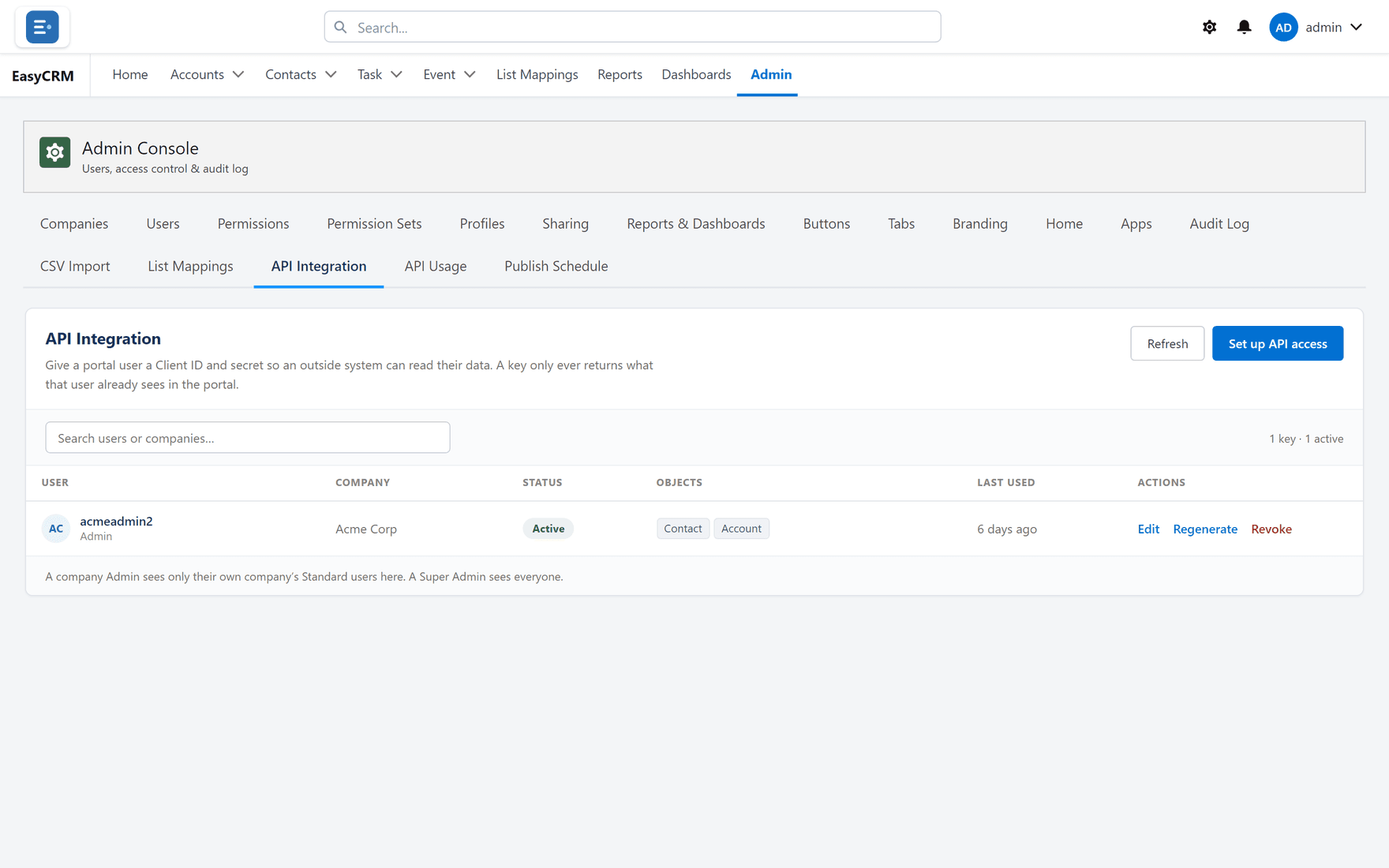
Task: Open the Sharing tab
Action: tap(565, 223)
